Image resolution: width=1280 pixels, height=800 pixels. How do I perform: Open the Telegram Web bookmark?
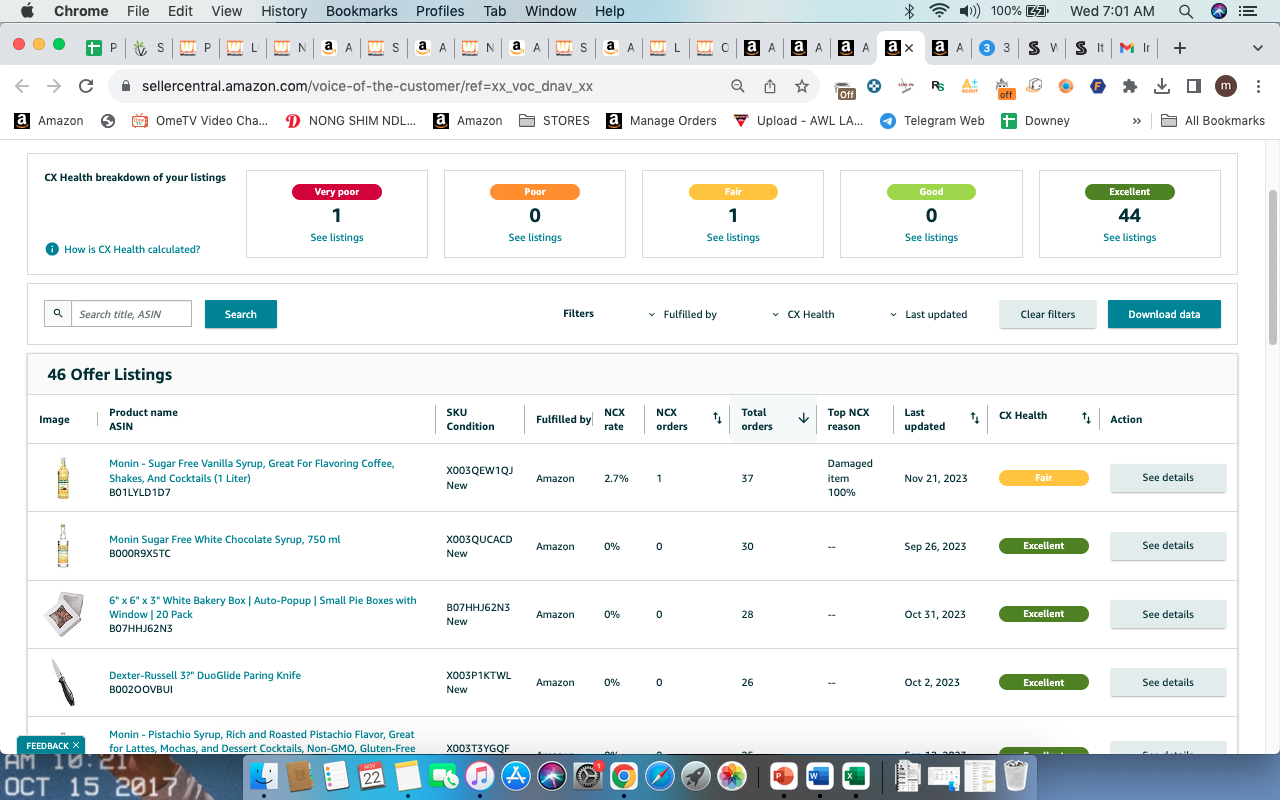click(x=932, y=121)
